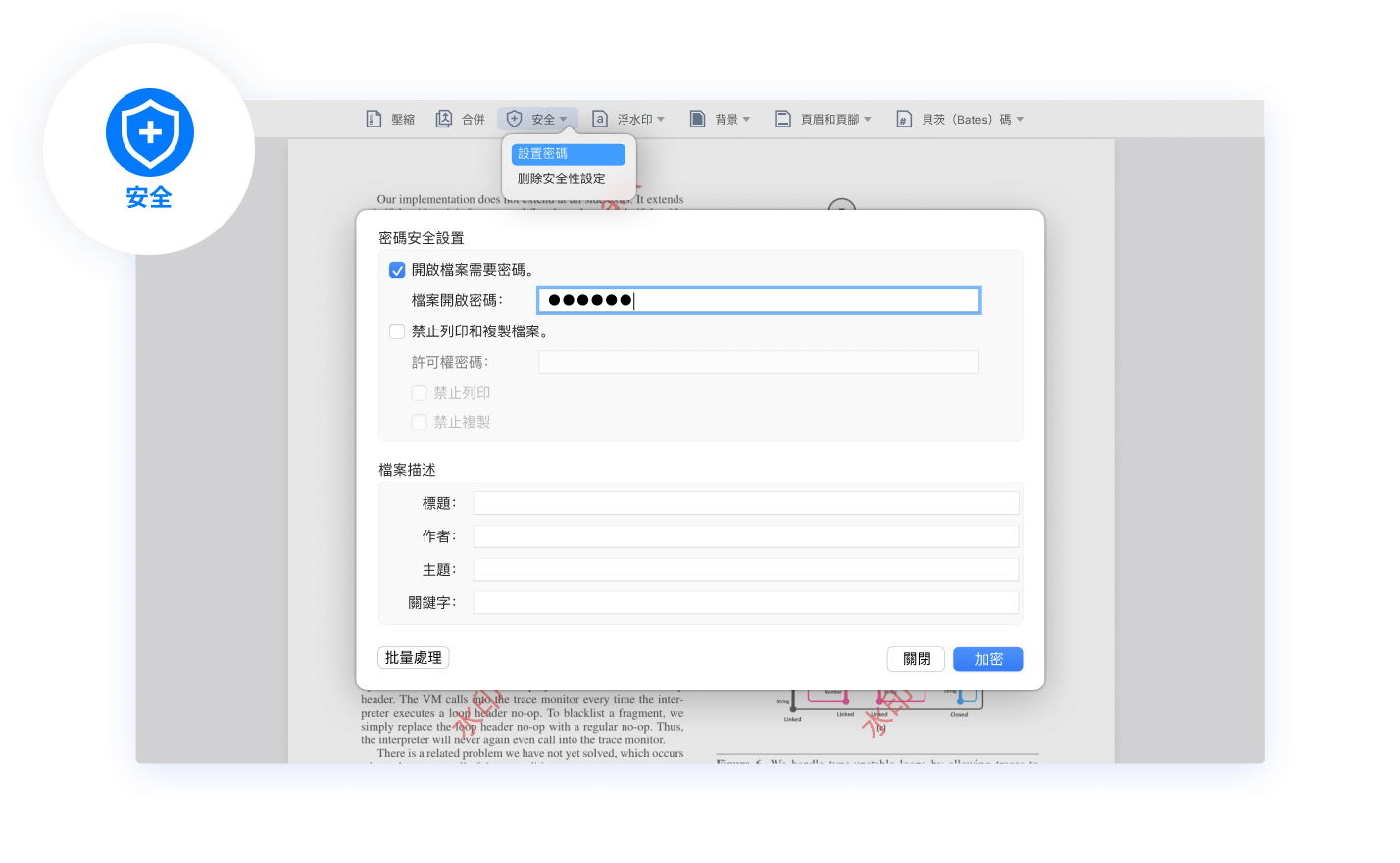Click the Compress (壓縮) toolbar icon
1400x863 pixels.
(374, 119)
